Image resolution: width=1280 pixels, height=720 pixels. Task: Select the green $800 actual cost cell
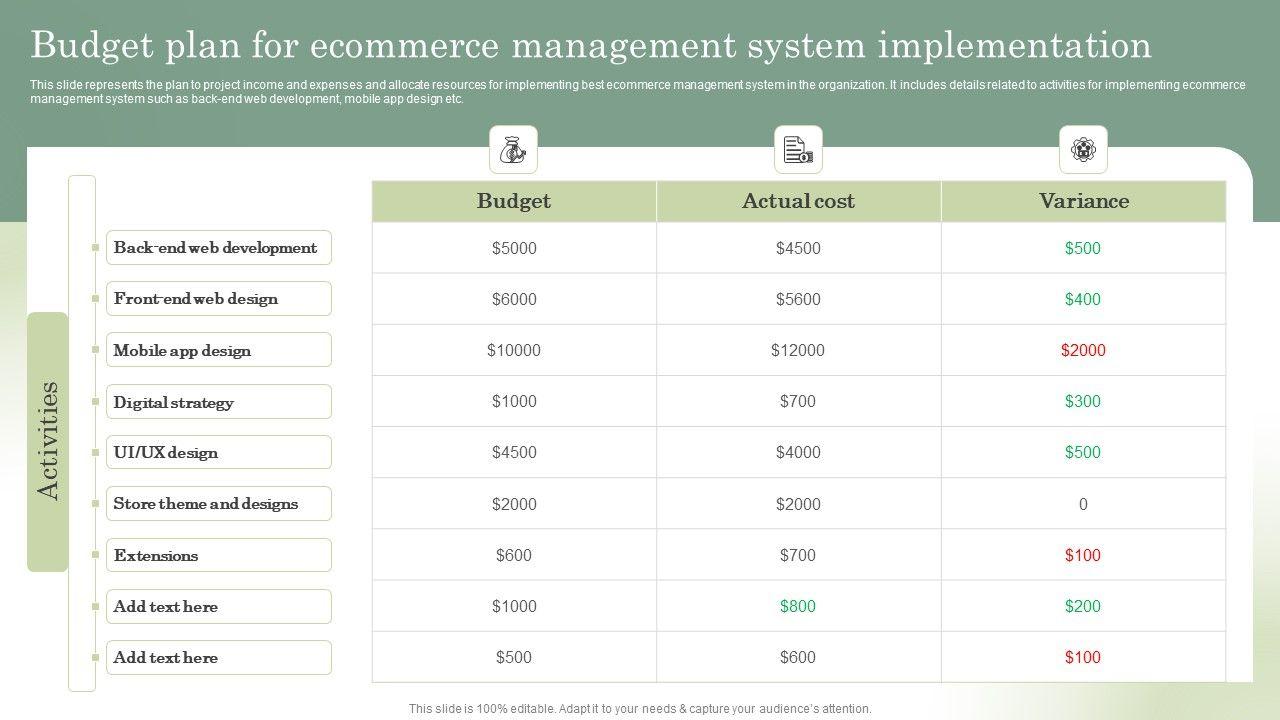pos(798,606)
